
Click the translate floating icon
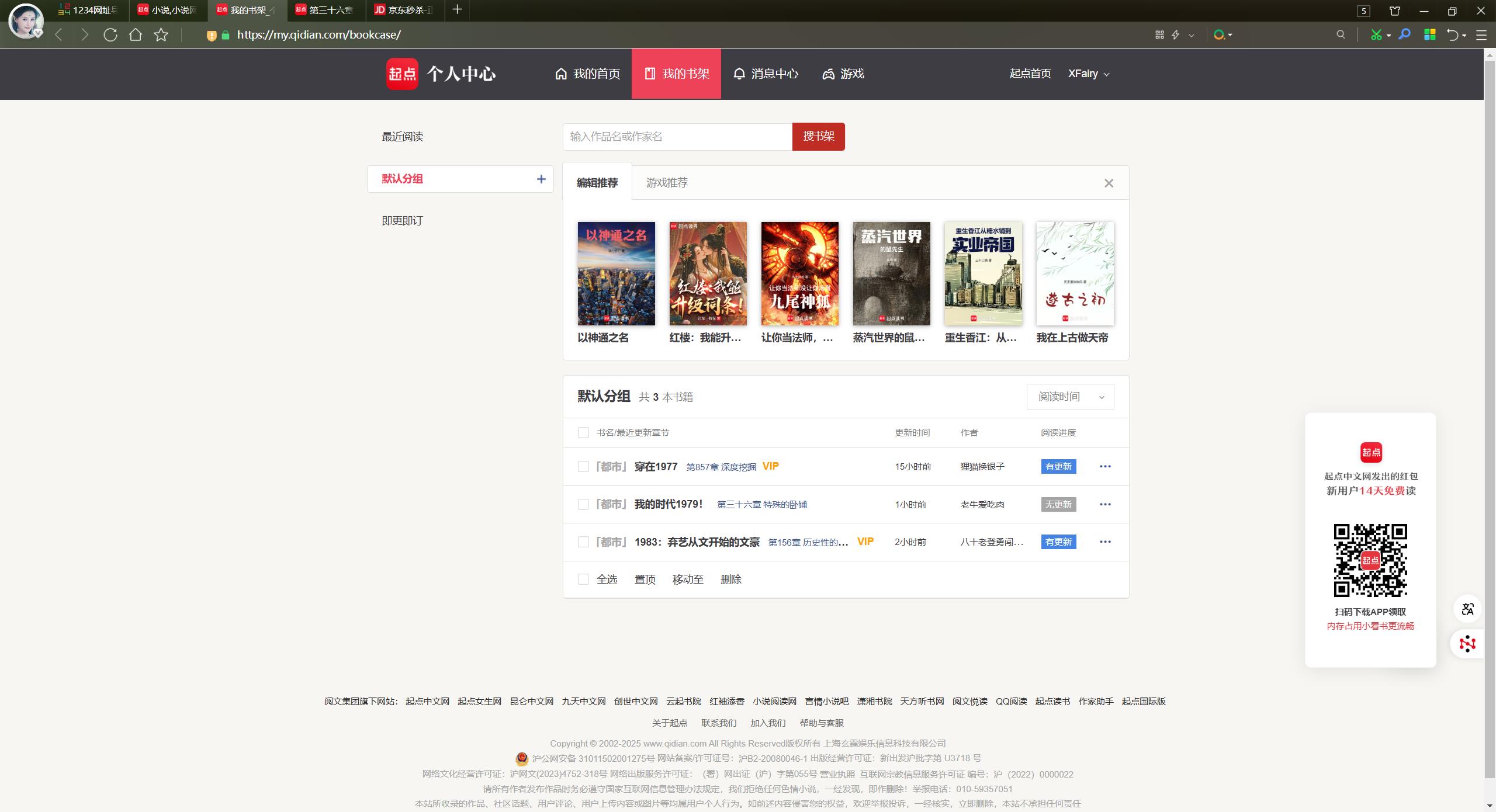[x=1467, y=609]
